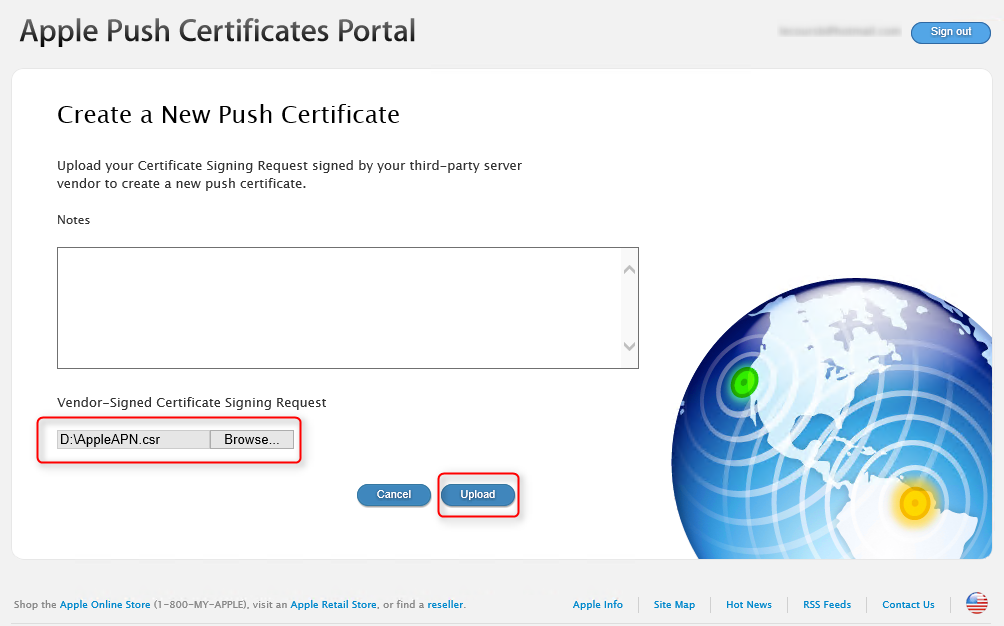Open the Apple Online Store link

pos(105,604)
